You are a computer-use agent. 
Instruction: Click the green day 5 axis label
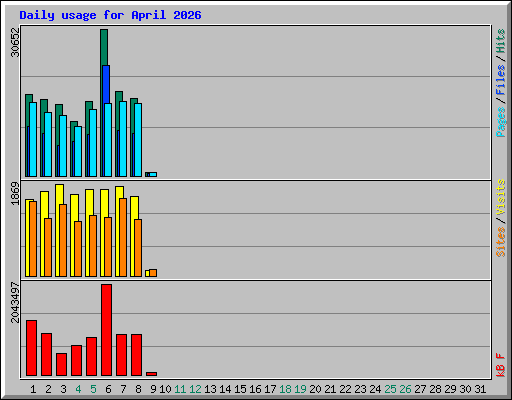[x=93, y=389]
